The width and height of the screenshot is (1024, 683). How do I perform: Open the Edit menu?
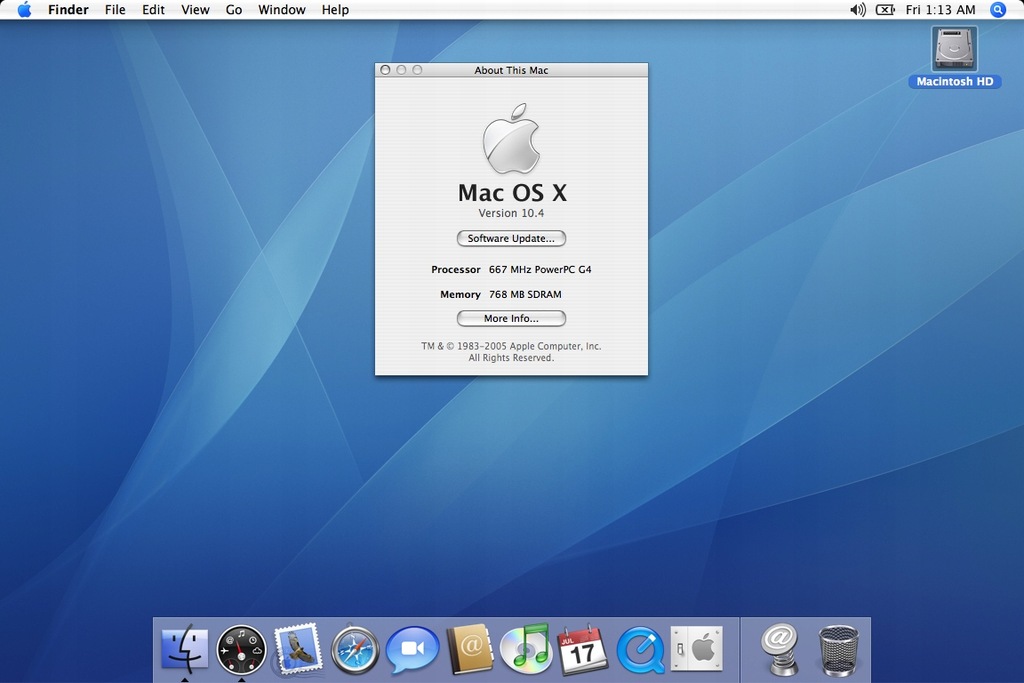153,10
